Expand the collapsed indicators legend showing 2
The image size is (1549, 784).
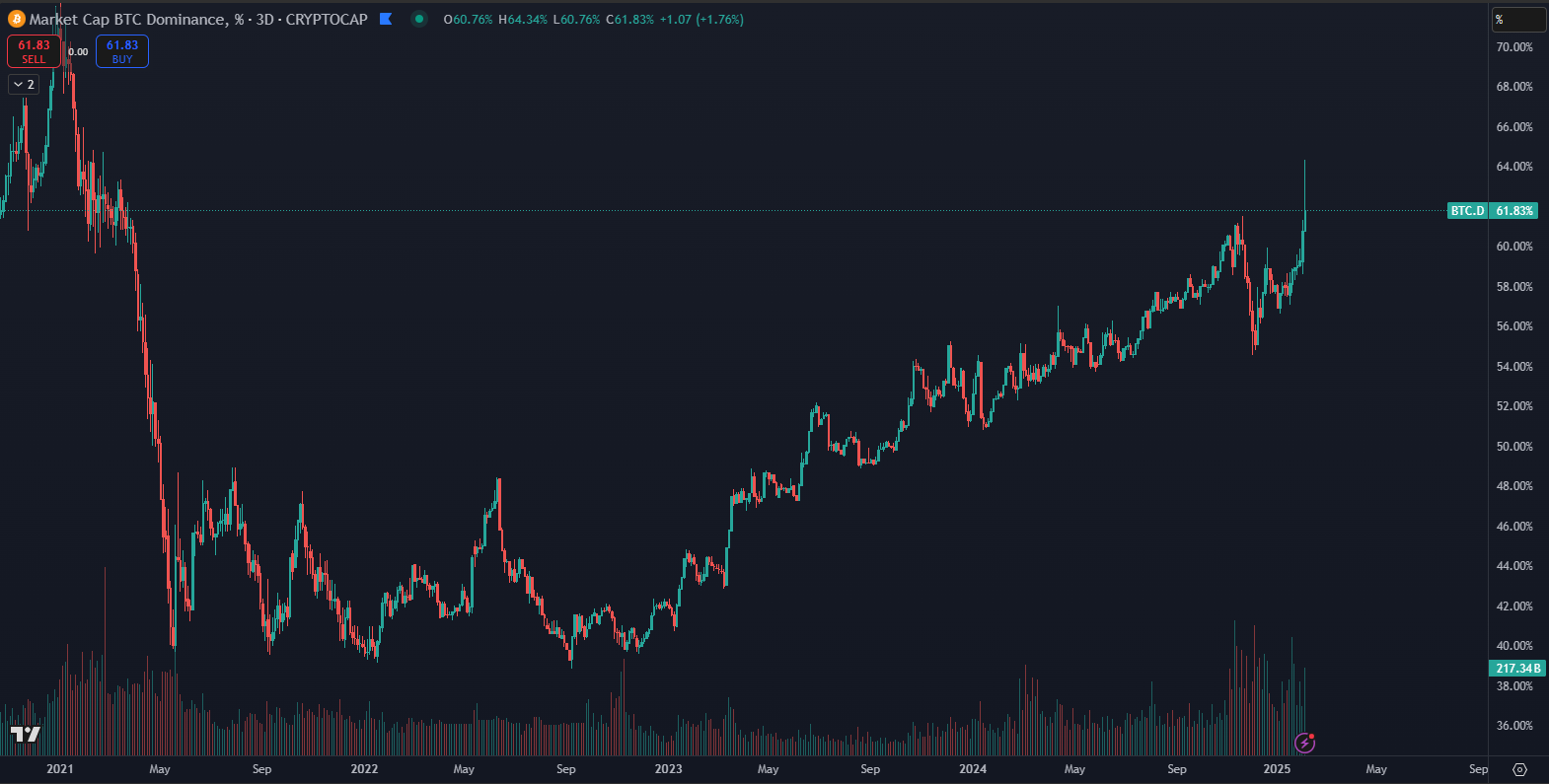[x=24, y=85]
